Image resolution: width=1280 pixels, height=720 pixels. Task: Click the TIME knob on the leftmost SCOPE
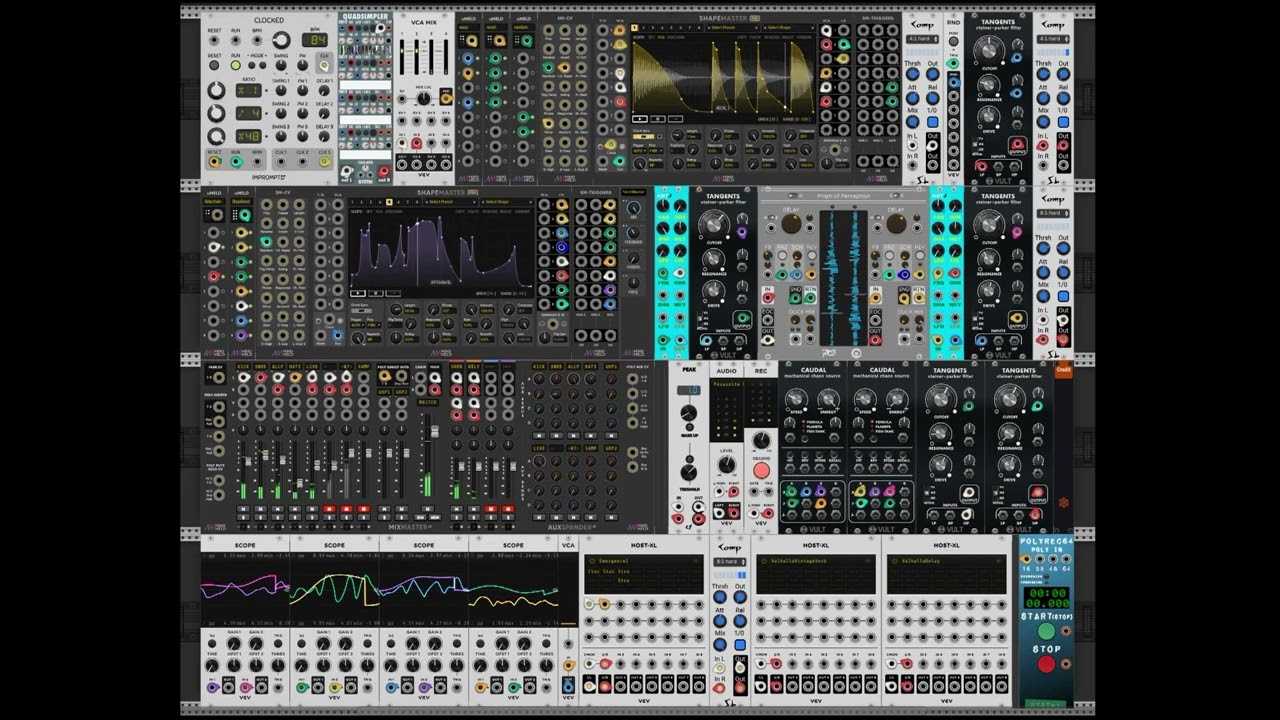[212, 666]
